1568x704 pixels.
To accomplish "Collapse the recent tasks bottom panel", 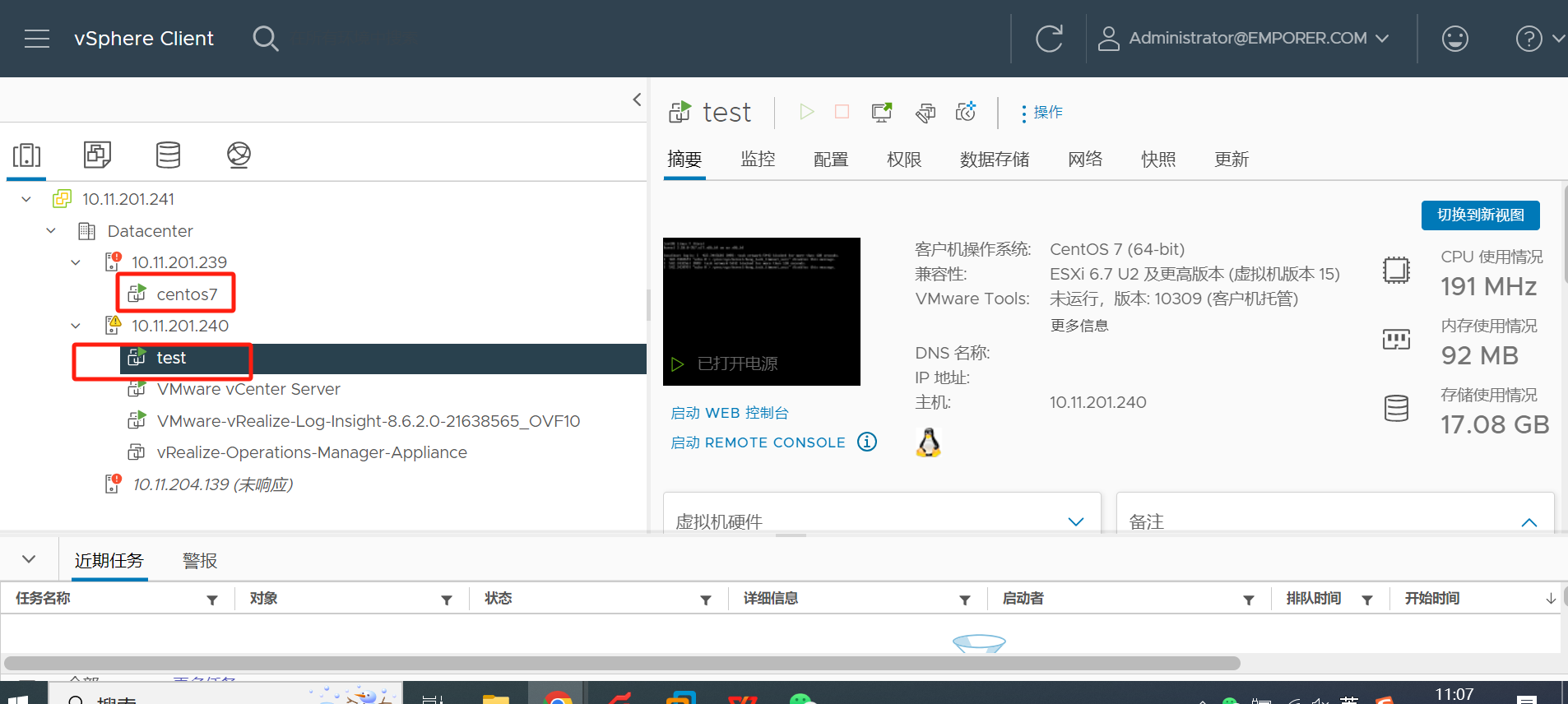I will pos(29,559).
